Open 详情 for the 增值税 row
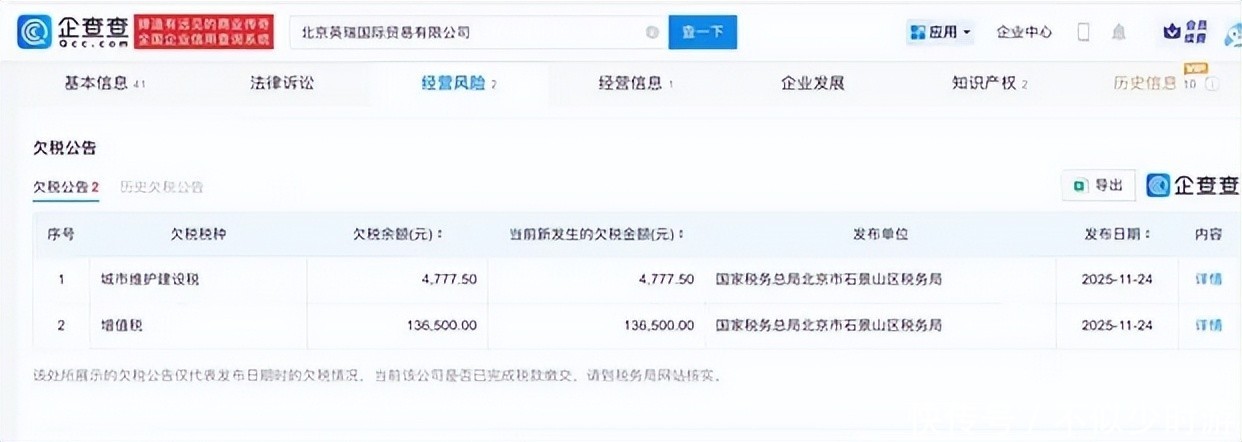 click(1208, 325)
